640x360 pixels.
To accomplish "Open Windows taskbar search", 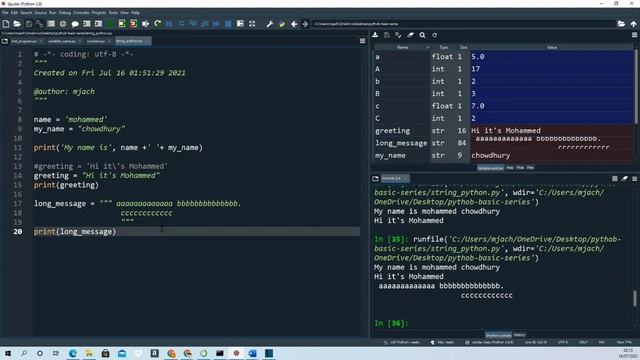I will 24,353.
